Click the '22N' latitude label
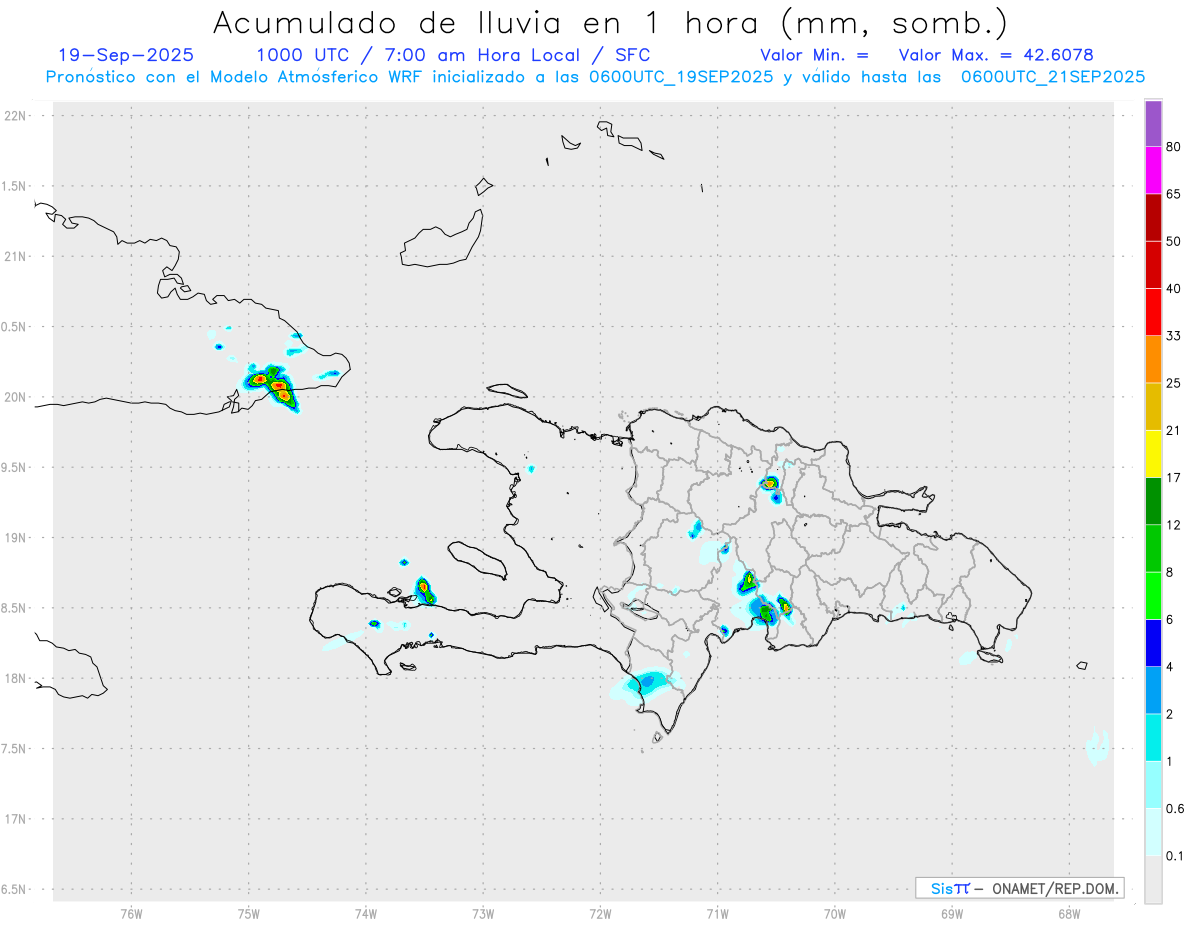Viewport: 1200px width, 927px height. click(x=16, y=116)
